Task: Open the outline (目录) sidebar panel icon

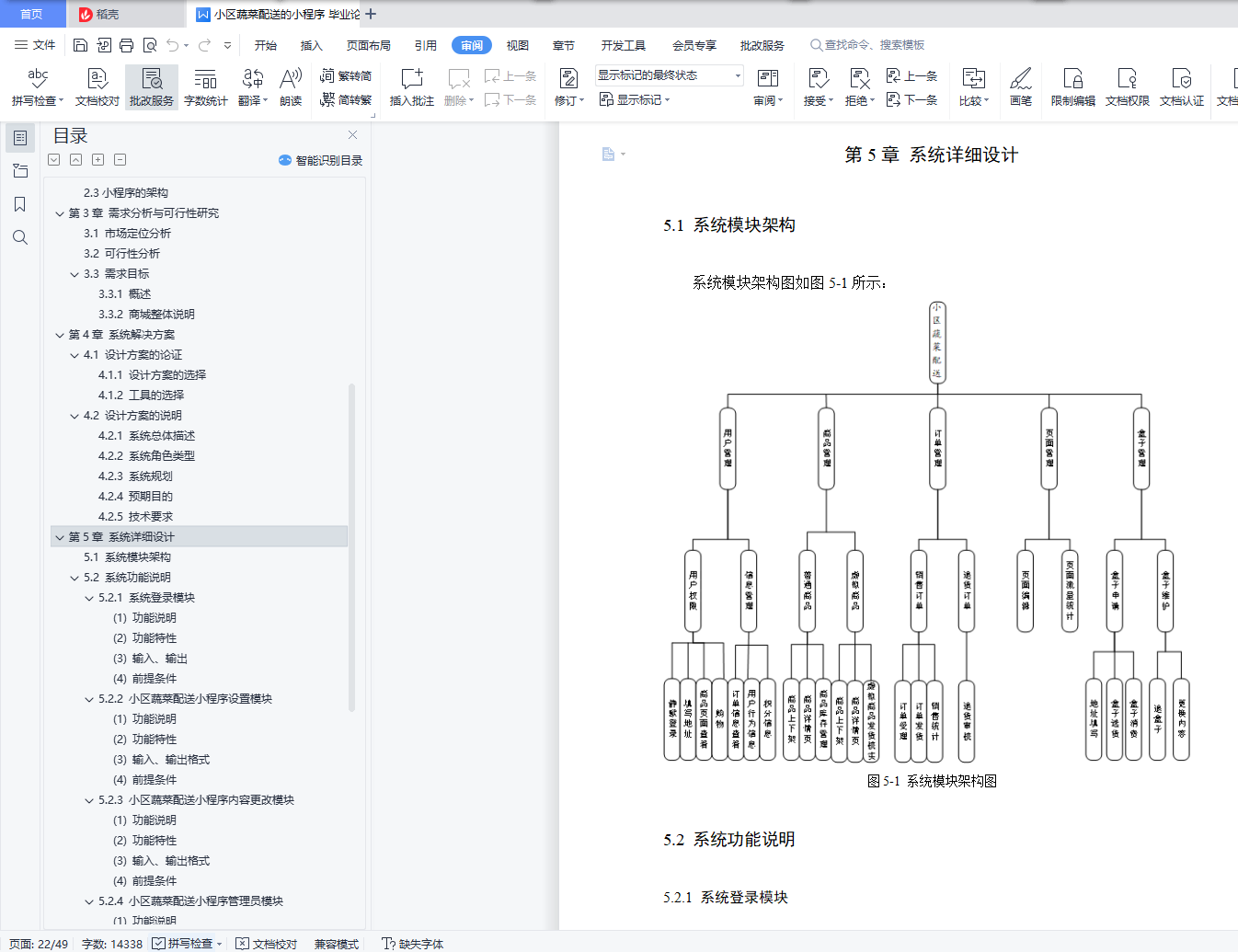Action: [x=20, y=138]
